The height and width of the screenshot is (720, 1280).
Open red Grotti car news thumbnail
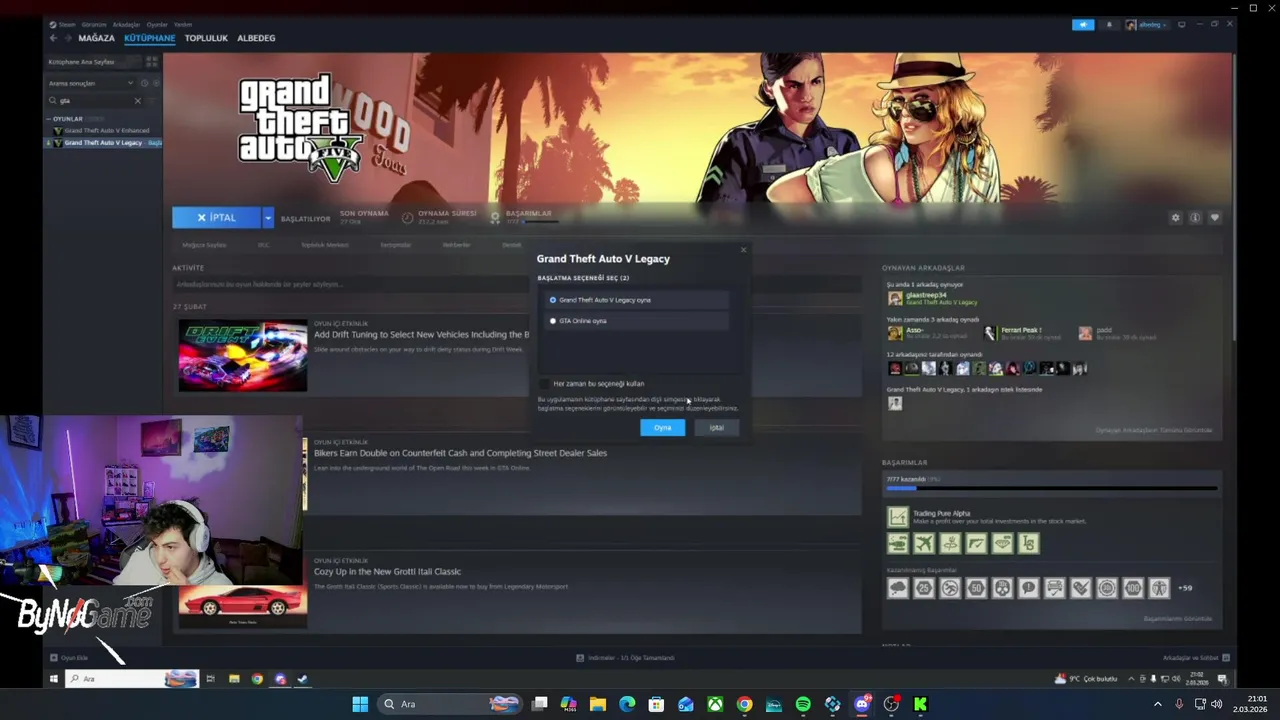[243, 608]
